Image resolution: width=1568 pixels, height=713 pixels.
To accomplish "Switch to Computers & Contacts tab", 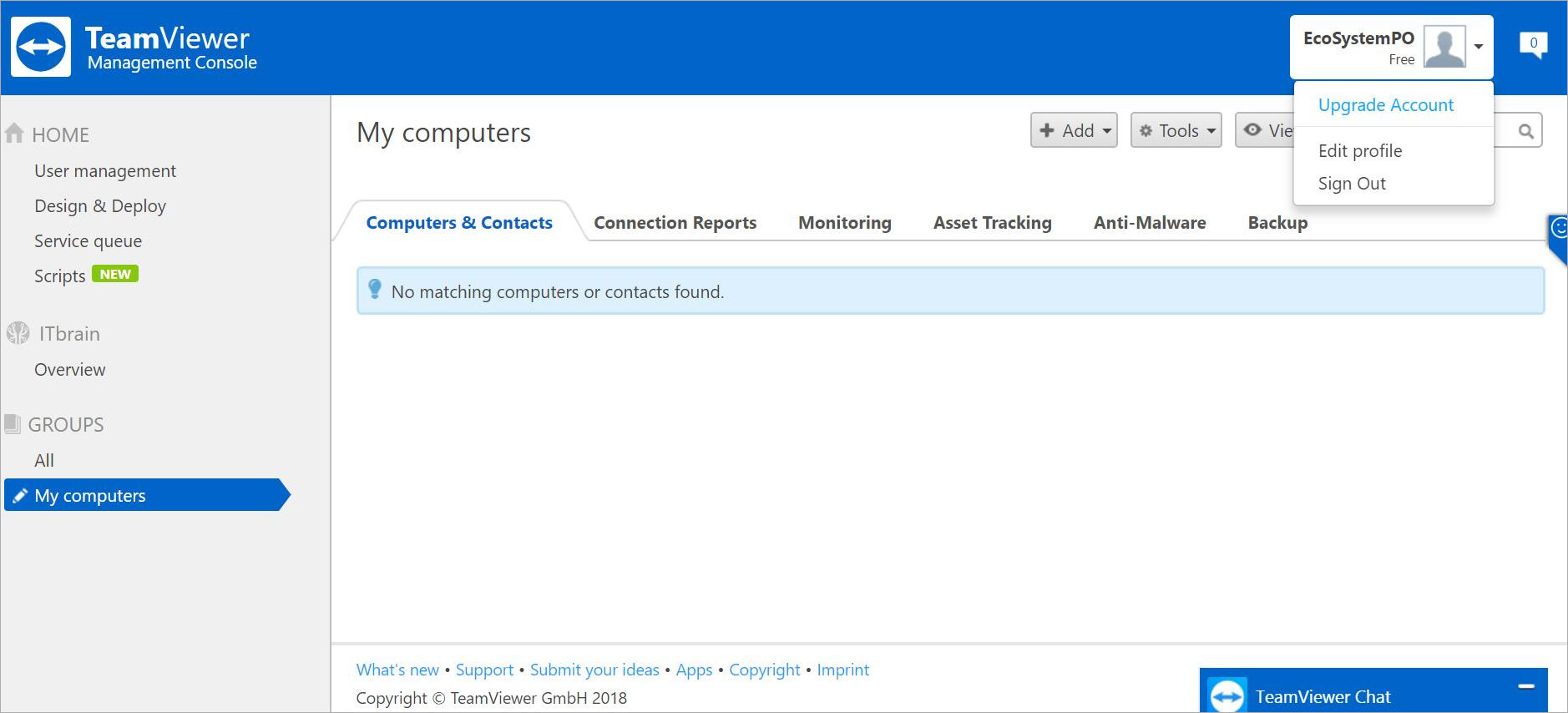I will [x=459, y=223].
